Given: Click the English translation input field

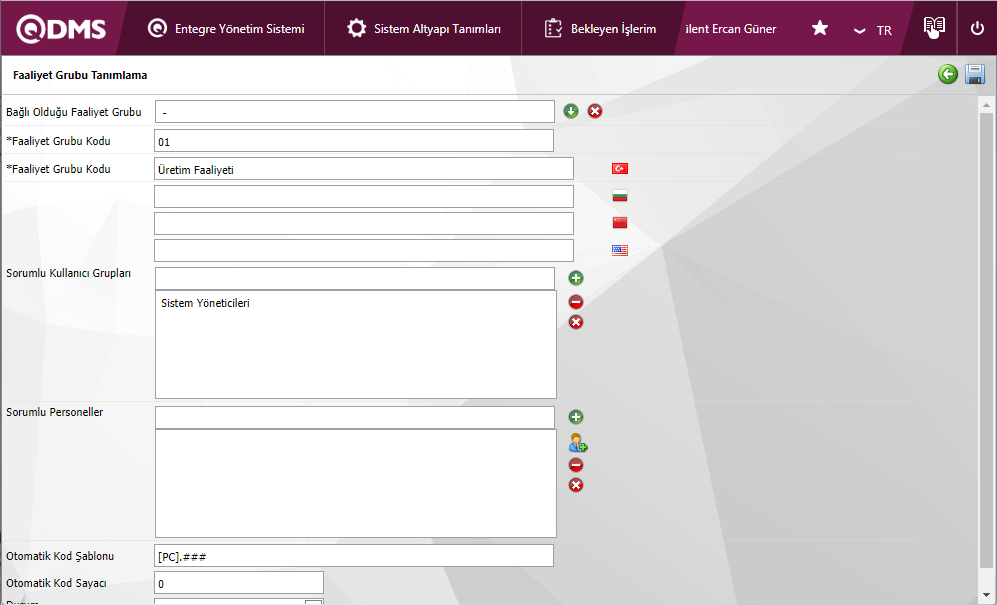Looking at the screenshot, I should point(364,250).
